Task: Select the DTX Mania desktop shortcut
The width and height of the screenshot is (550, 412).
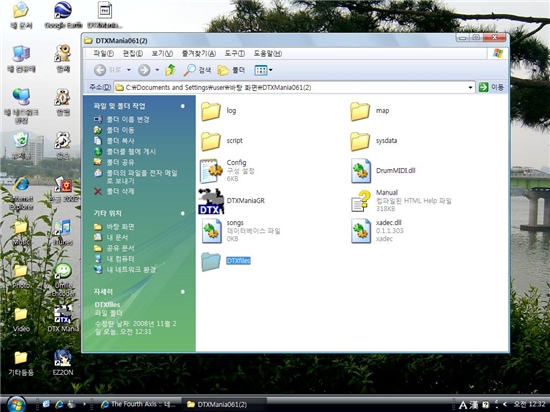Action: [x=63, y=319]
